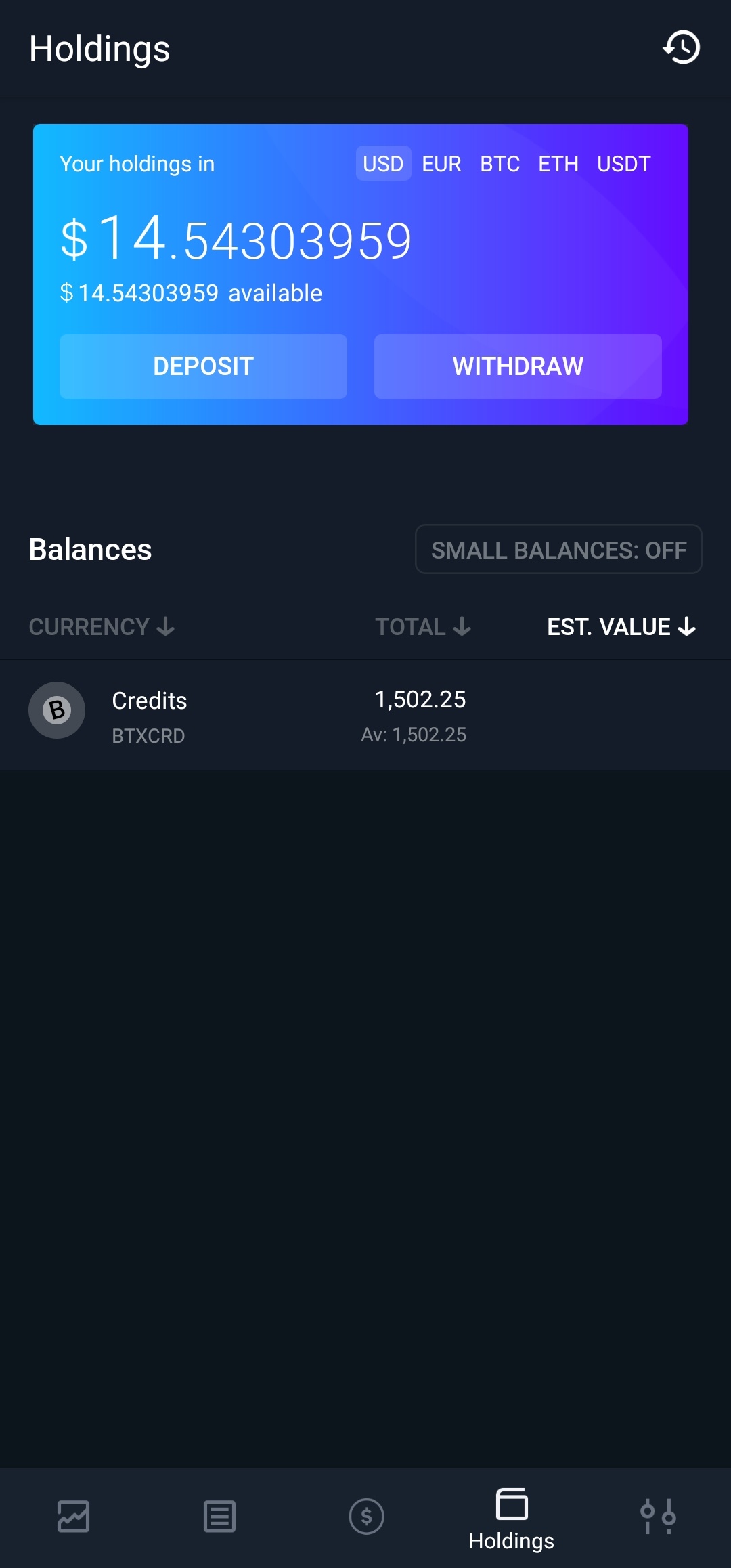This screenshot has height=1568, width=731.
Task: Tap the WITHDRAW button
Action: pyautogui.click(x=518, y=366)
